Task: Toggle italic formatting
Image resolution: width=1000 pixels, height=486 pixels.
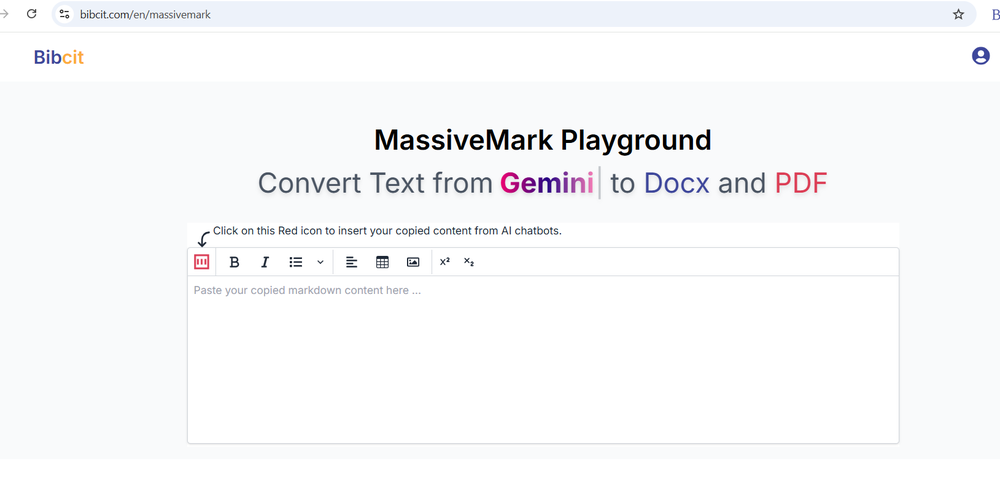Action: coord(265,262)
